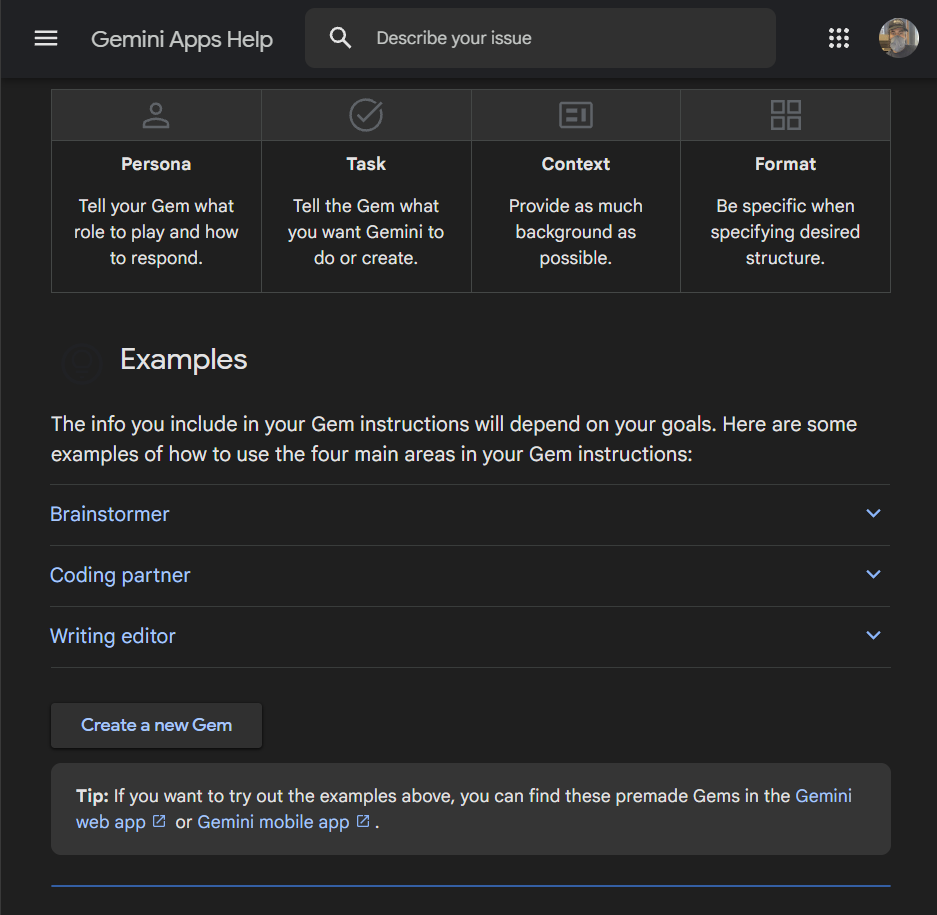Click the Persona person icon

point(156,115)
